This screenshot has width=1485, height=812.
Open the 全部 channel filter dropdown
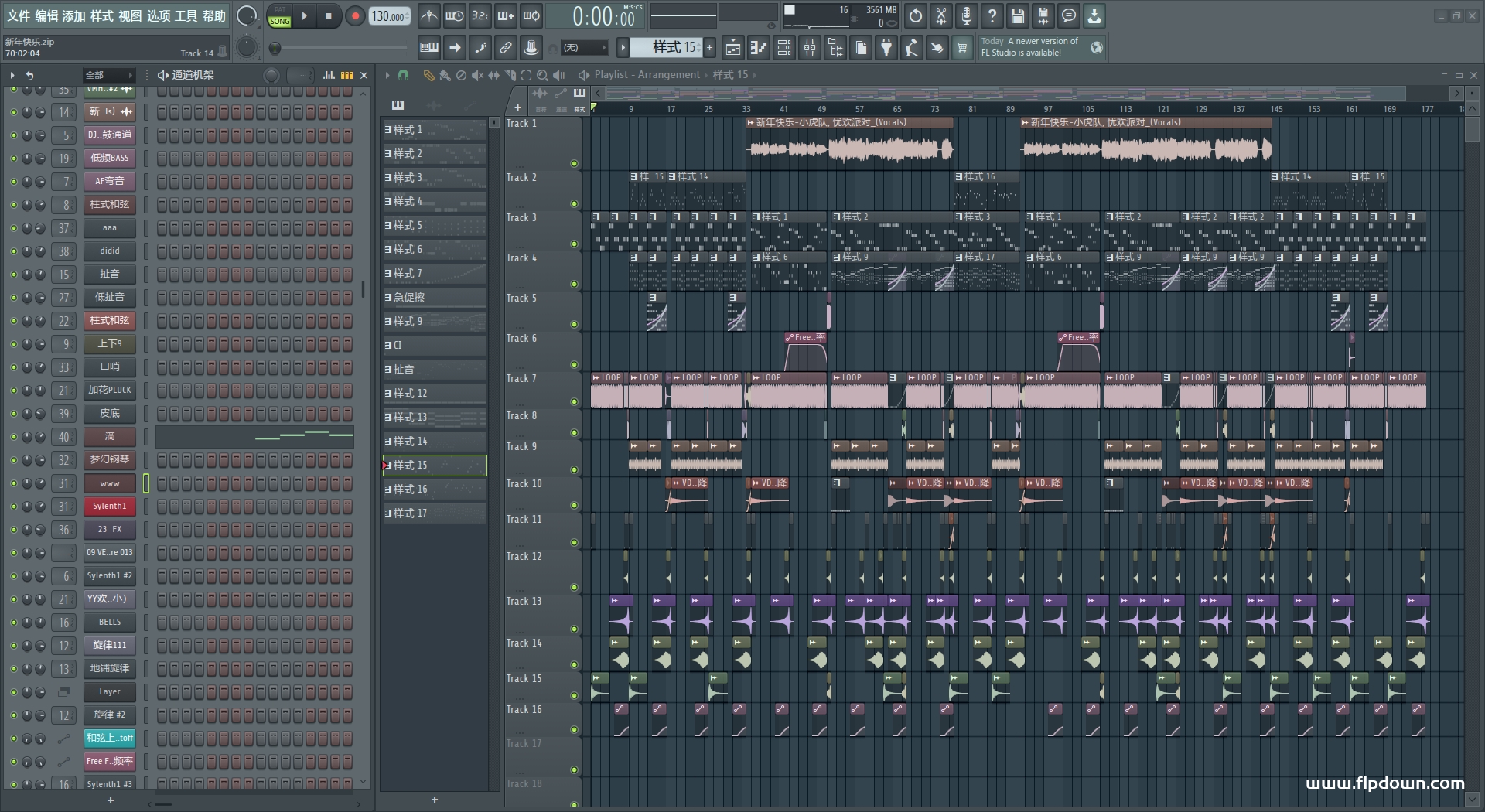tap(108, 75)
